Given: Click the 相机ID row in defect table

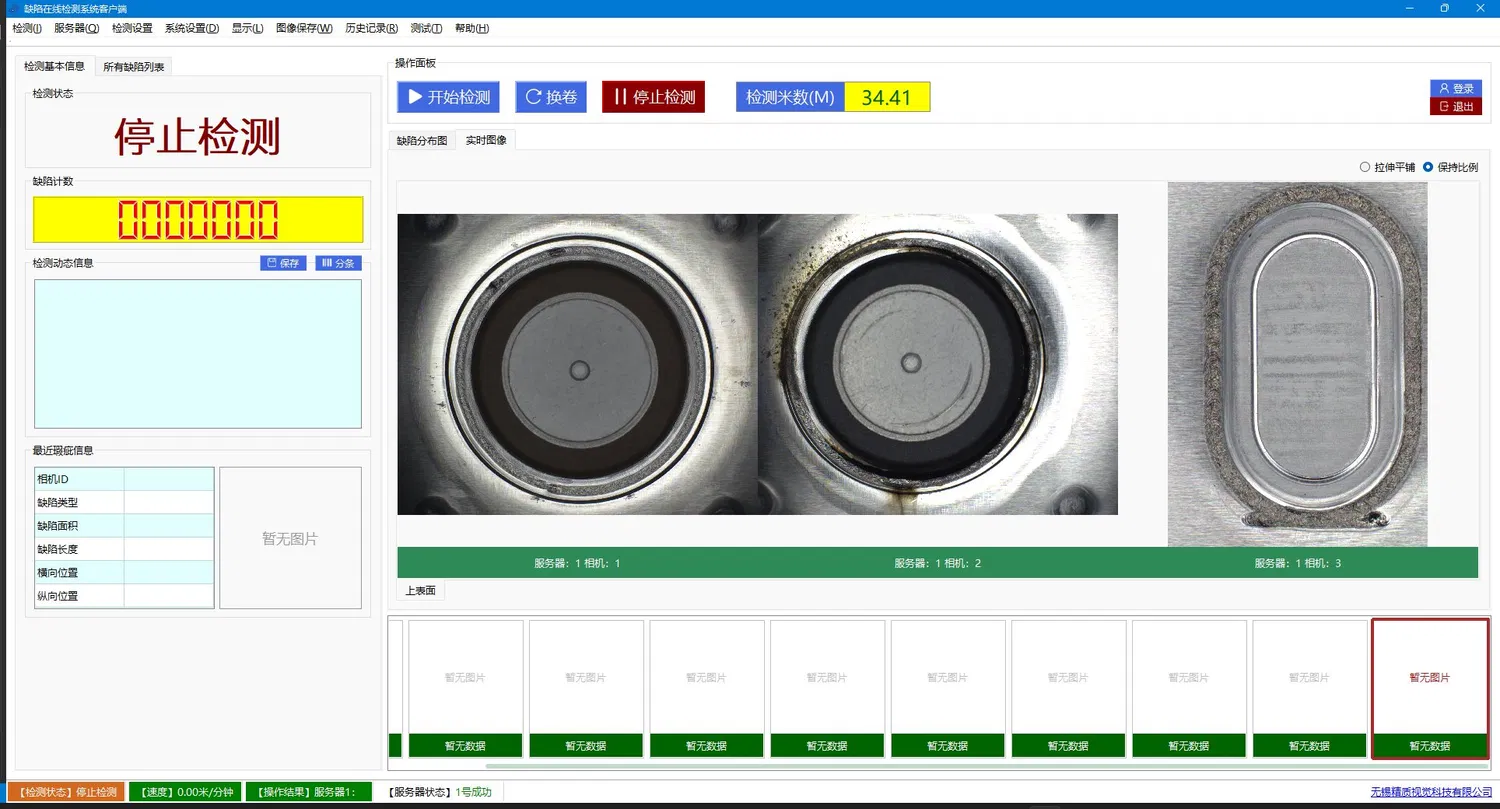Looking at the screenshot, I should (124, 479).
